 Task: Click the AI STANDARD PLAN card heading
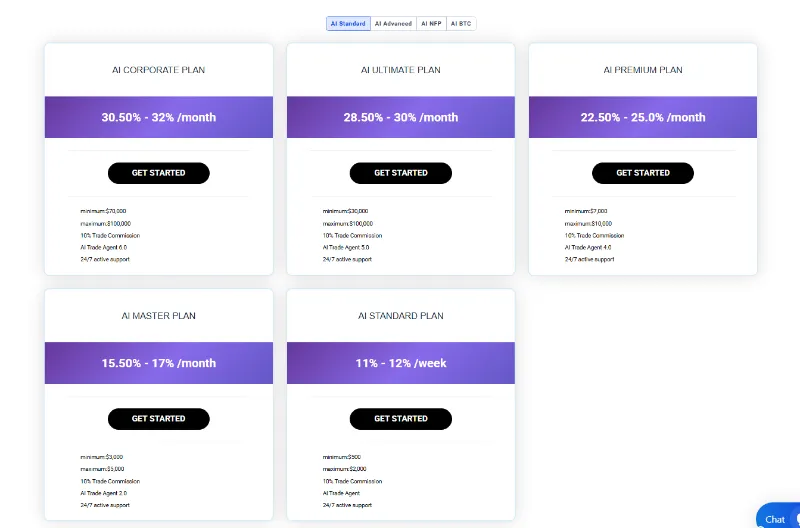[401, 316]
